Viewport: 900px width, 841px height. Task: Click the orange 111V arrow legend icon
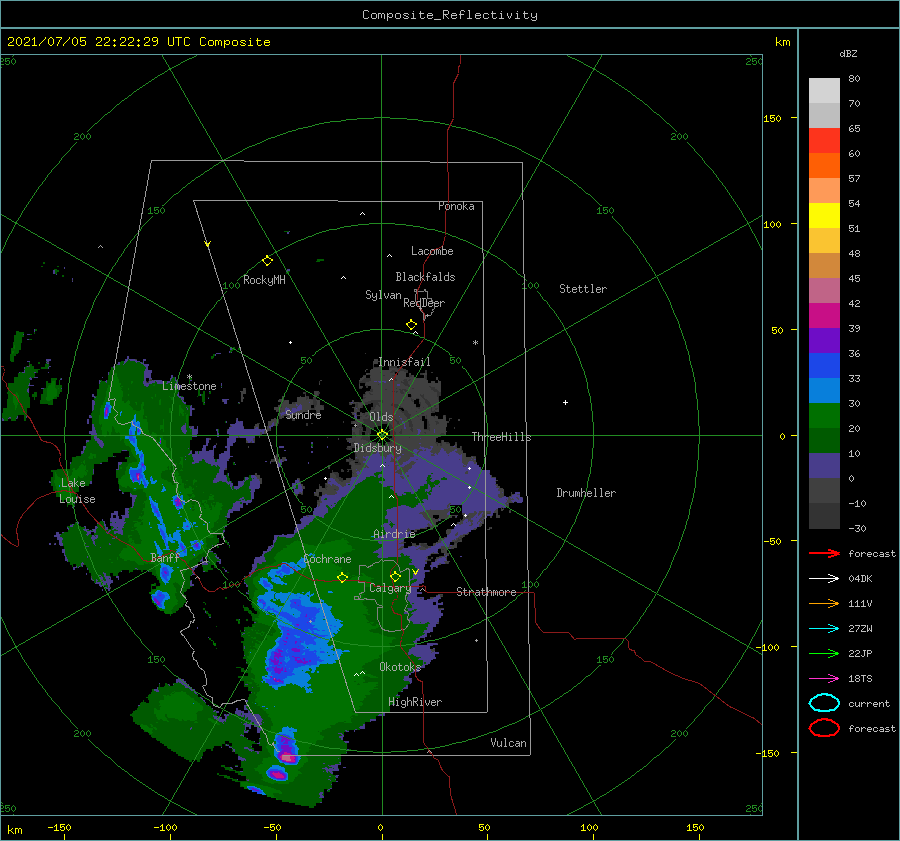[x=824, y=603]
